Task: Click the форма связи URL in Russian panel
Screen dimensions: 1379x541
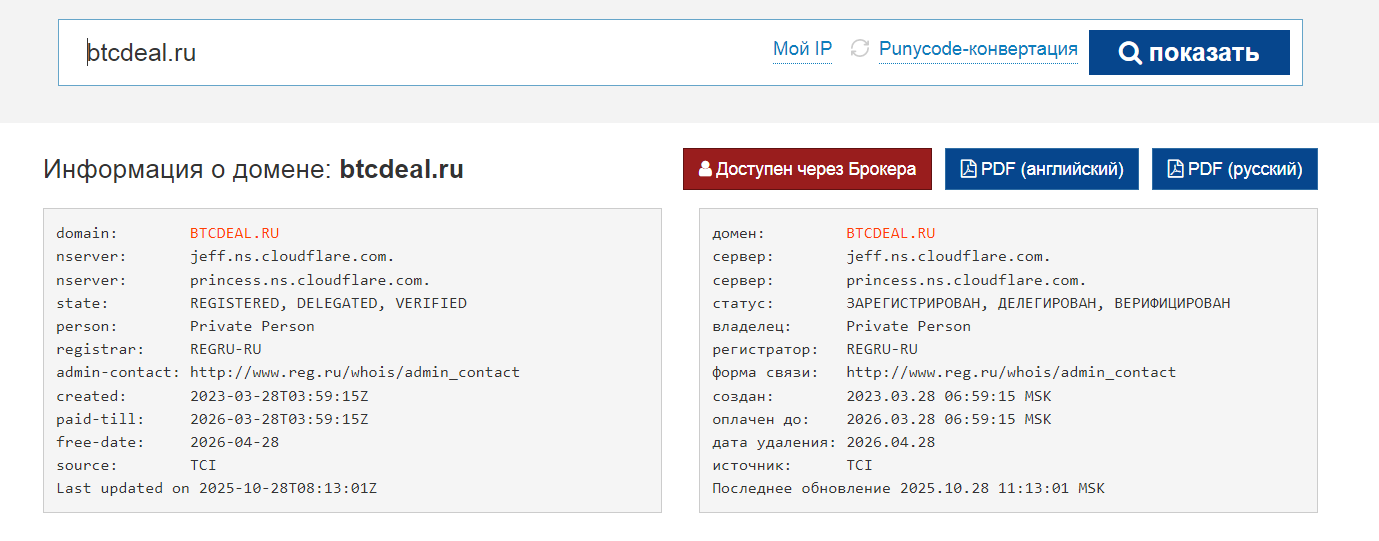Action: (x=1011, y=372)
